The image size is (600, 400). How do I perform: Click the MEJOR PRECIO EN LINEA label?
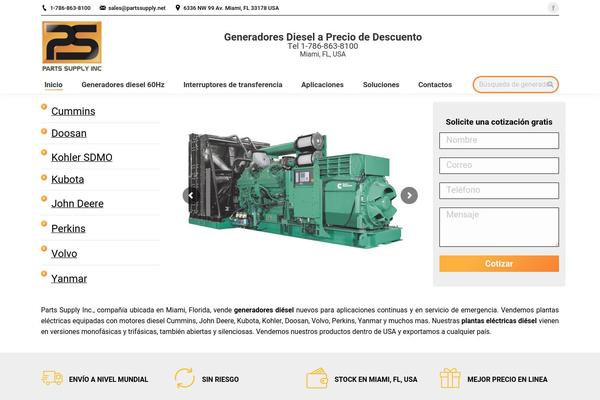tap(507, 379)
